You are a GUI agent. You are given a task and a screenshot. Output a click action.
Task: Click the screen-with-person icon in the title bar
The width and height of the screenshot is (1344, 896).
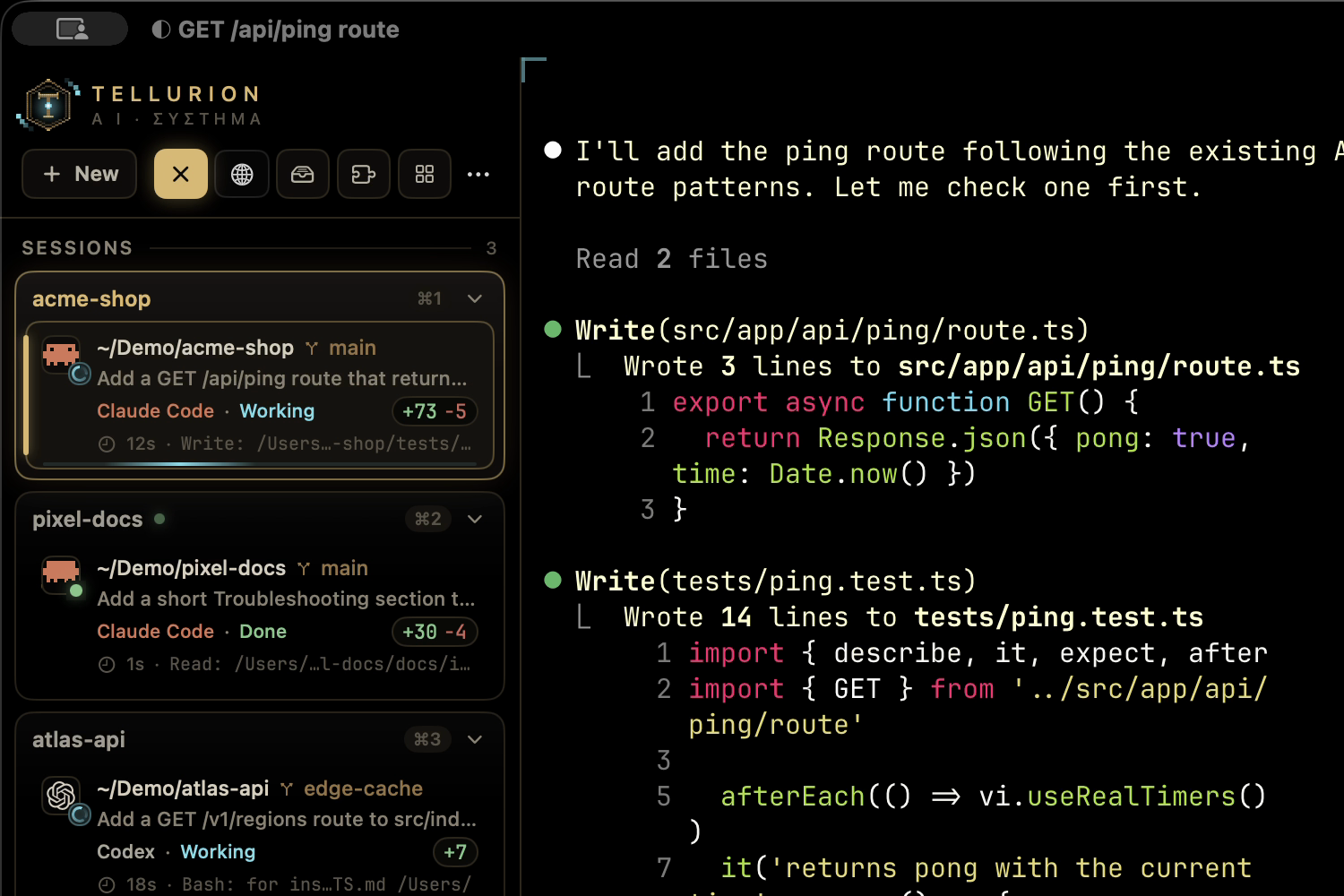point(71,29)
